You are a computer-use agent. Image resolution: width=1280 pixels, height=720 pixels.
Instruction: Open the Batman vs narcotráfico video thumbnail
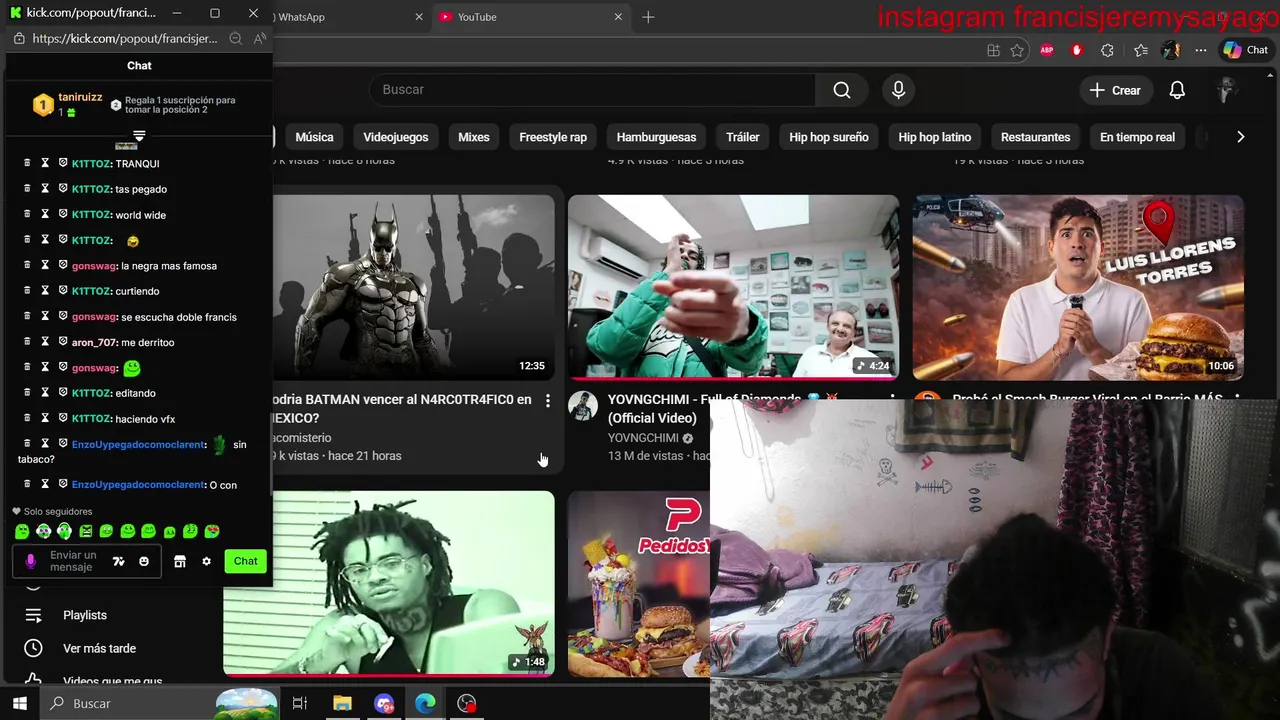(x=414, y=288)
